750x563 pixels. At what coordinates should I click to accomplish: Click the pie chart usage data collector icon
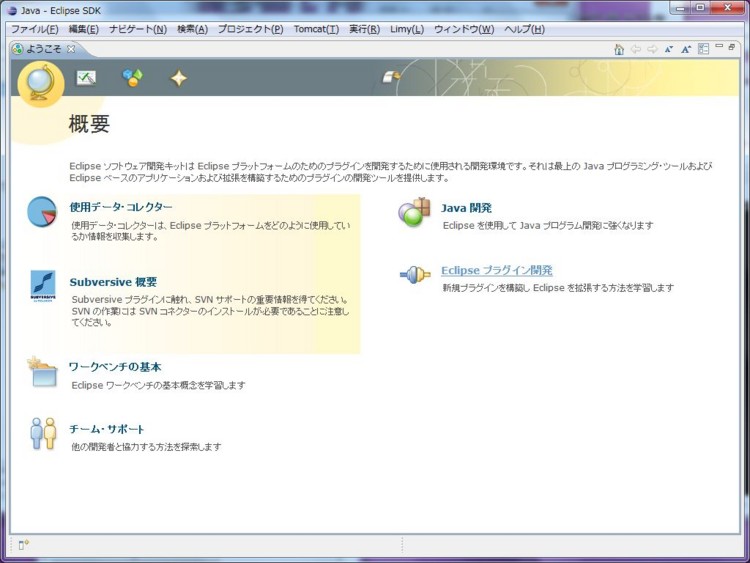click(42, 211)
